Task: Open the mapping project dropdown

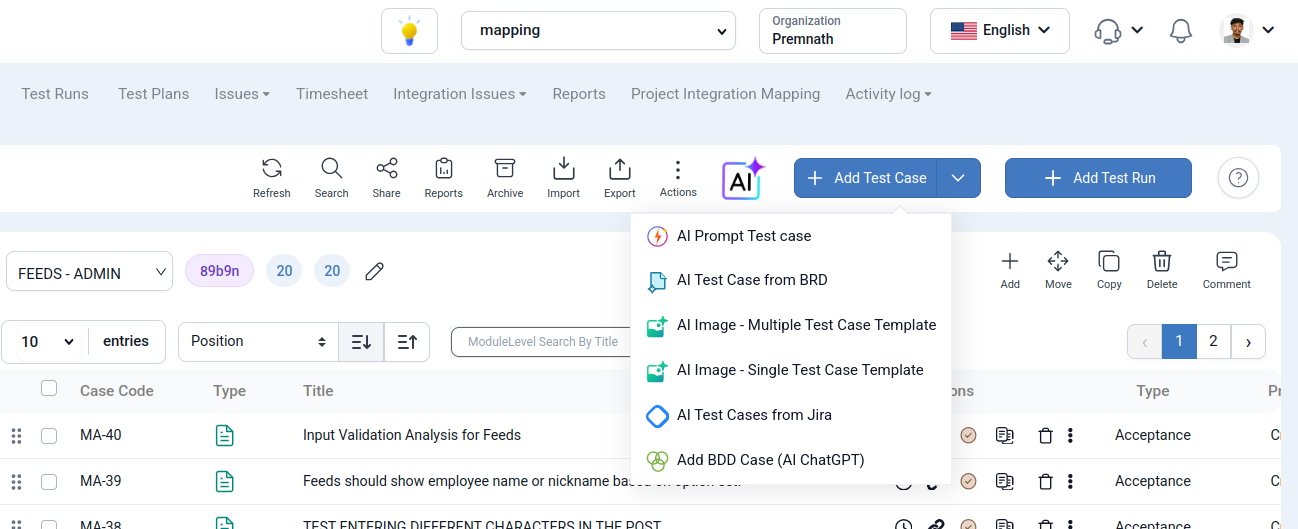Action: (x=598, y=31)
